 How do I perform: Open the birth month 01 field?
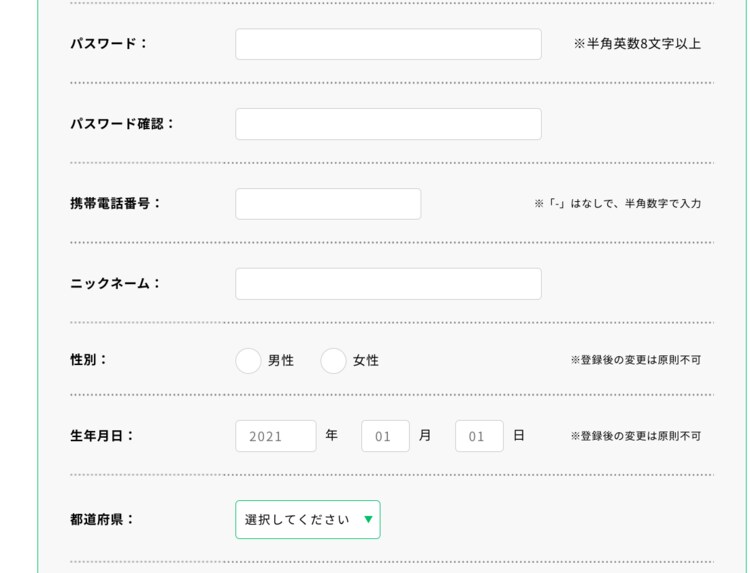point(386,436)
